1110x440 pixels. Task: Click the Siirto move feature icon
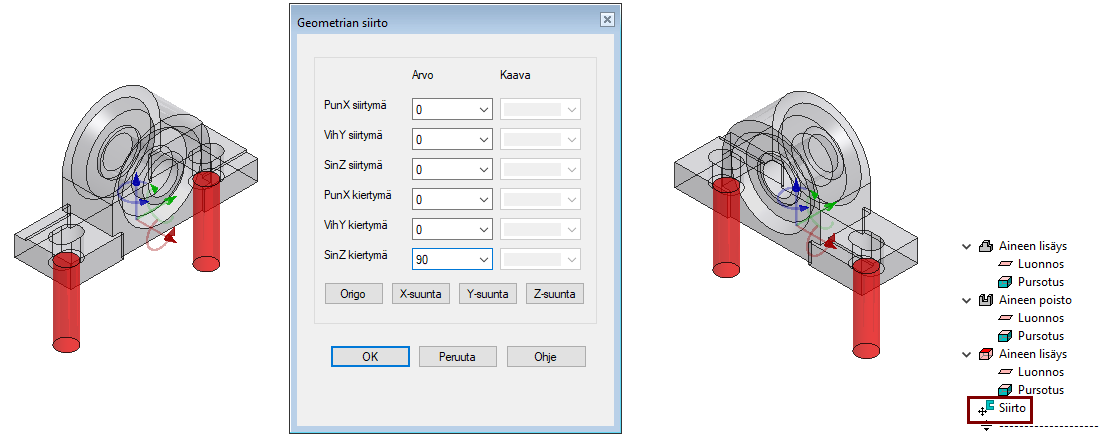986,408
